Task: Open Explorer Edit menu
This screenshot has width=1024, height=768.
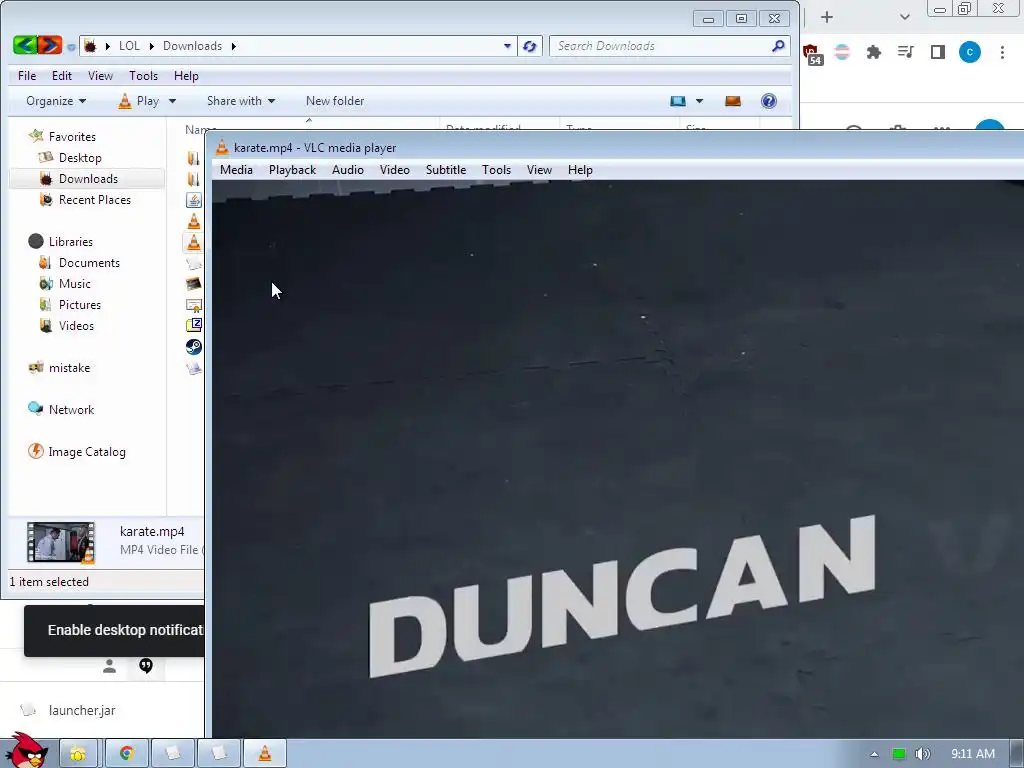Action: (61, 76)
